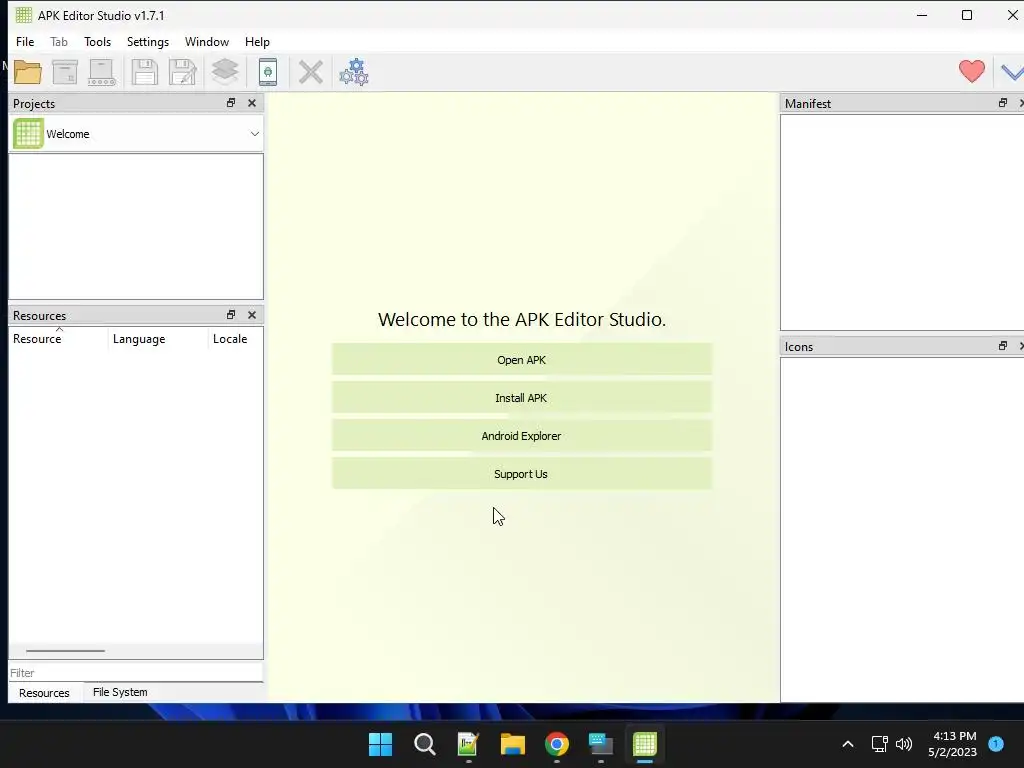Viewport: 1024px width, 768px height.
Task: Click the Optimize APK archive toolbar icon
Action: pyautogui.click(x=65, y=72)
